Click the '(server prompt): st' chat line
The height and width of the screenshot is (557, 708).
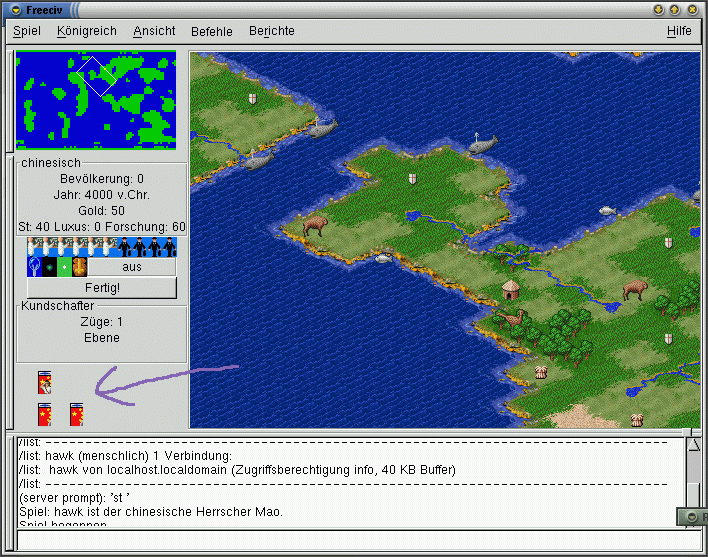[x=75, y=498]
